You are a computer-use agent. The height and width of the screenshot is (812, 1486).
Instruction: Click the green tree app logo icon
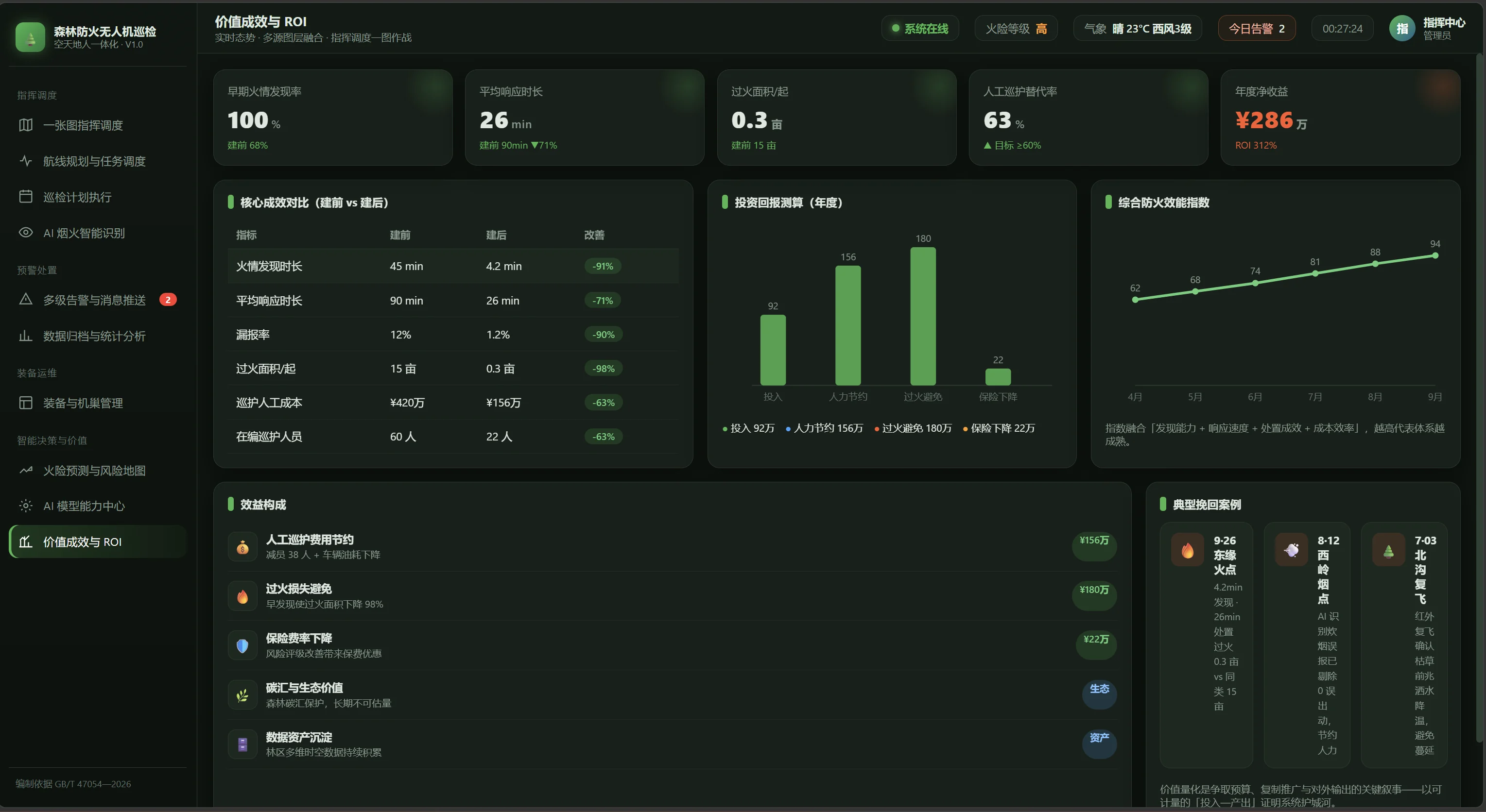(x=30, y=37)
